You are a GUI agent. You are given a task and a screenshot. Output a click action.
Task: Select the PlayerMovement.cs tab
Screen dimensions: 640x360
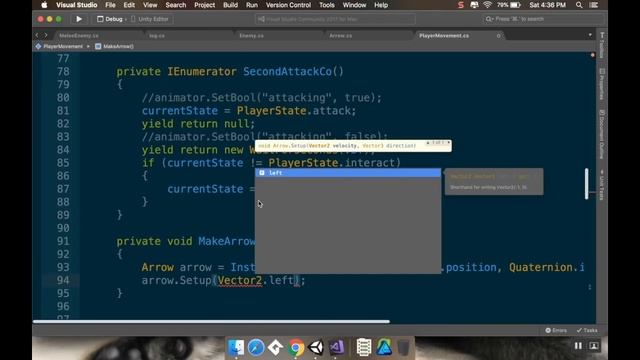point(444,36)
